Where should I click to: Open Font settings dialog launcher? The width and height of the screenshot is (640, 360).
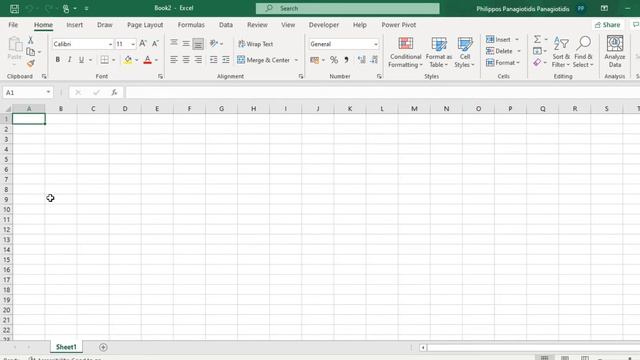coord(160,76)
